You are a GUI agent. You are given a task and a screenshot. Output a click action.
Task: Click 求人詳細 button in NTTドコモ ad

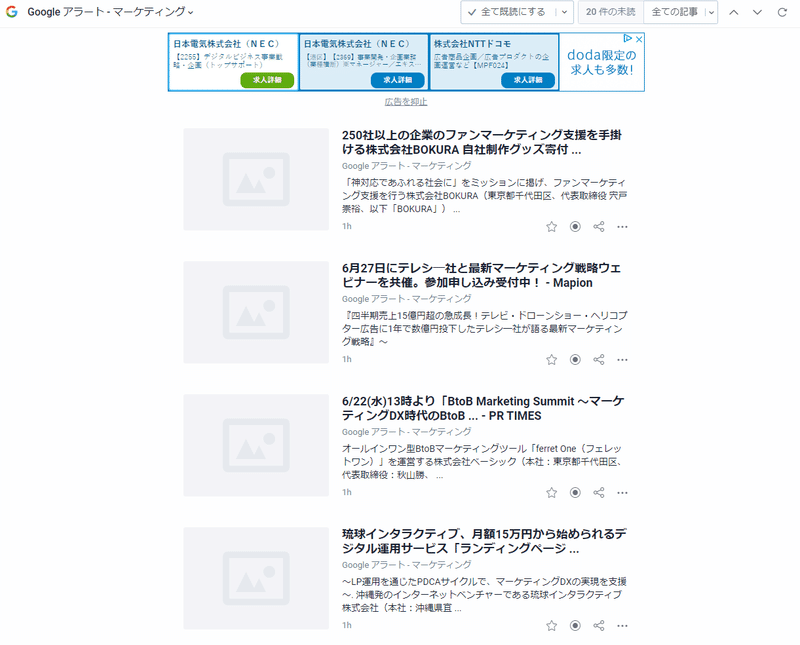click(528, 80)
